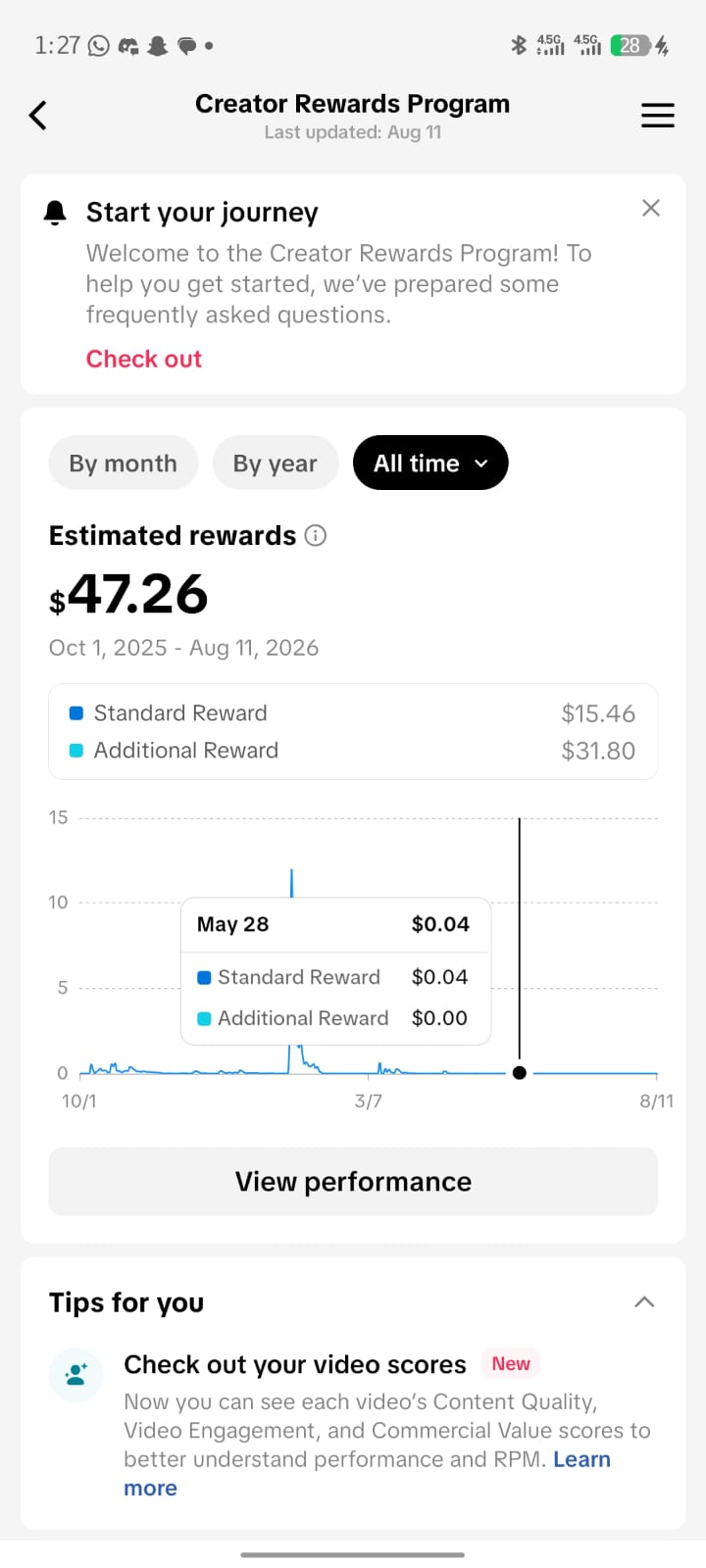This screenshot has width=706, height=1568.
Task: Tap the bell notification icon
Action: click(x=56, y=213)
